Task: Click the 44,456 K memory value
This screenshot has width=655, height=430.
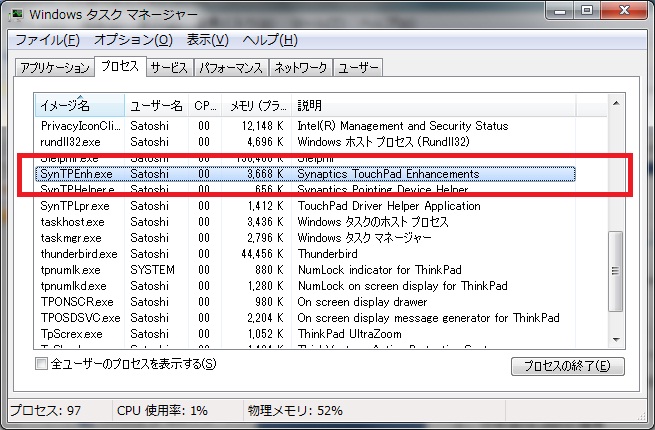Action: click(262, 254)
